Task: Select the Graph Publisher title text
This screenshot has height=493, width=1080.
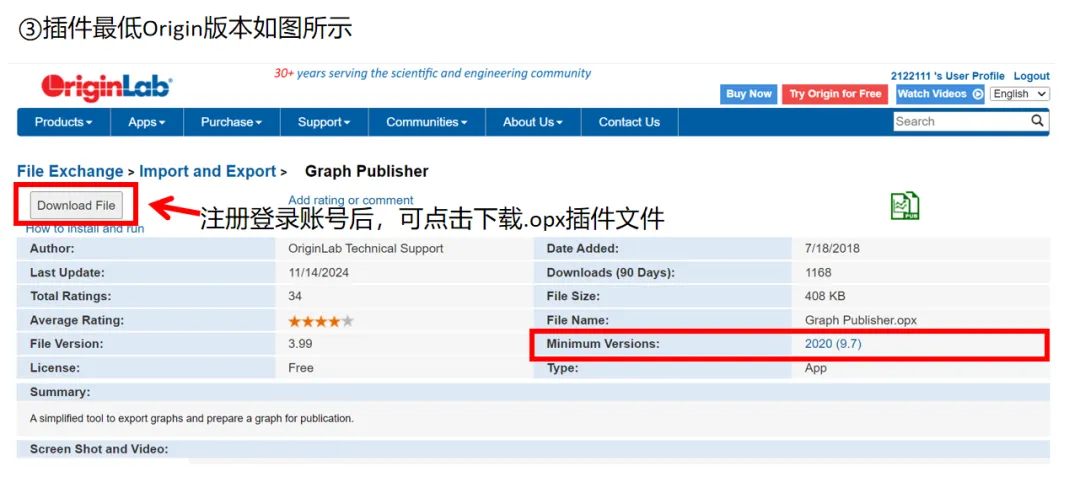Action: (x=366, y=171)
